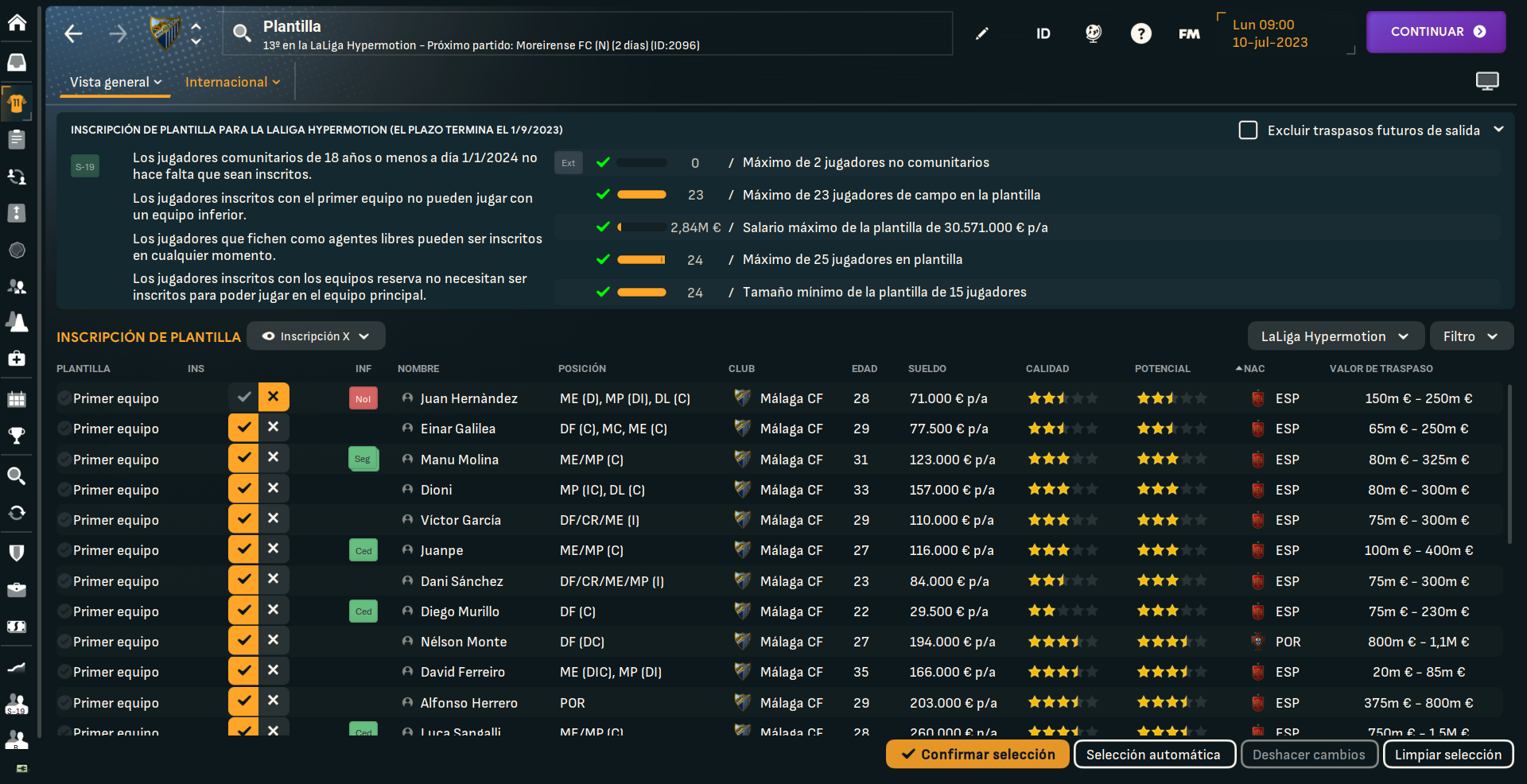Screen dimensions: 1527x784
Task: Unregister Juan Hernàndez with the X toggle
Action: tap(274, 397)
